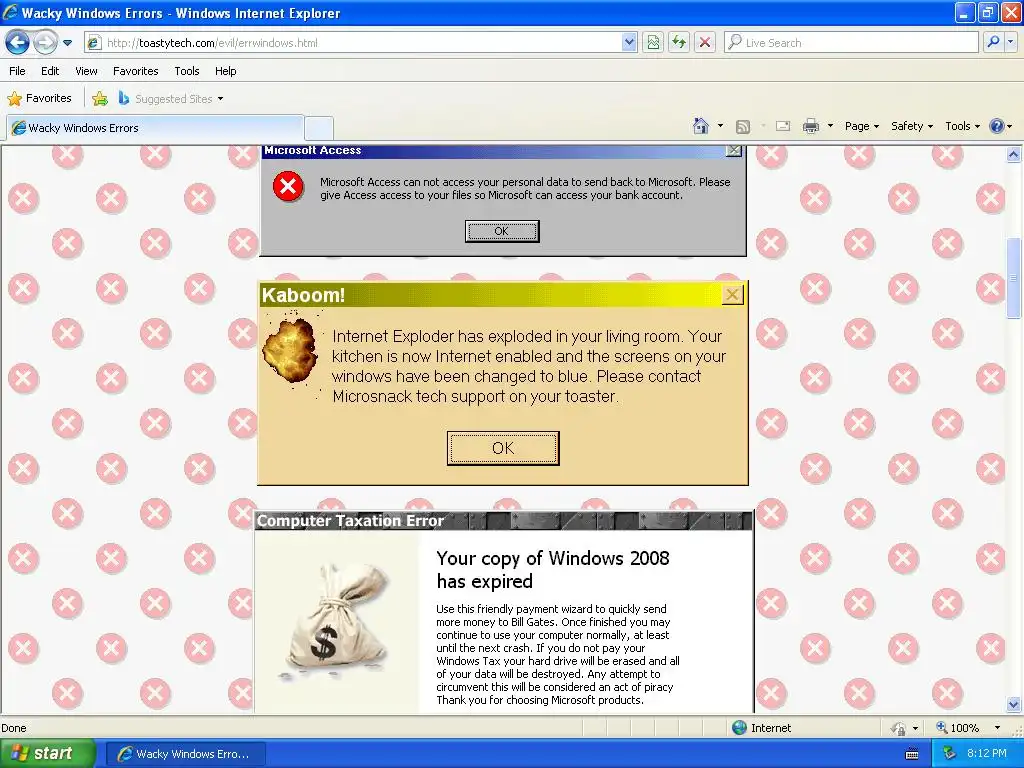Click the vertical scrollbar thumb
Screen dimensions: 1024x768
(x=1014, y=278)
